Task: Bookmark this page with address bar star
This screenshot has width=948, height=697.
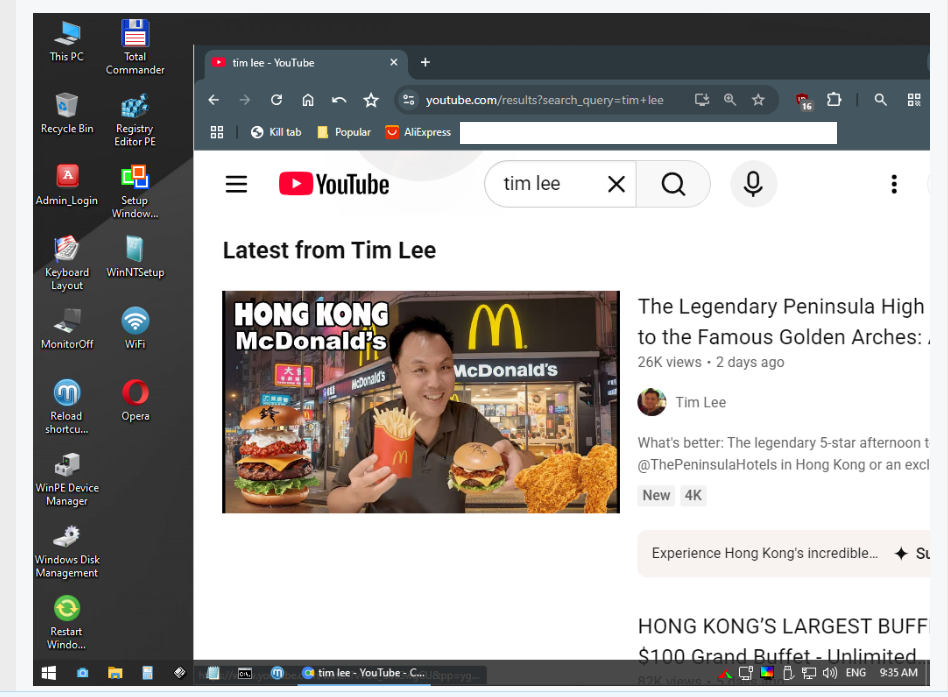Action: [x=758, y=100]
